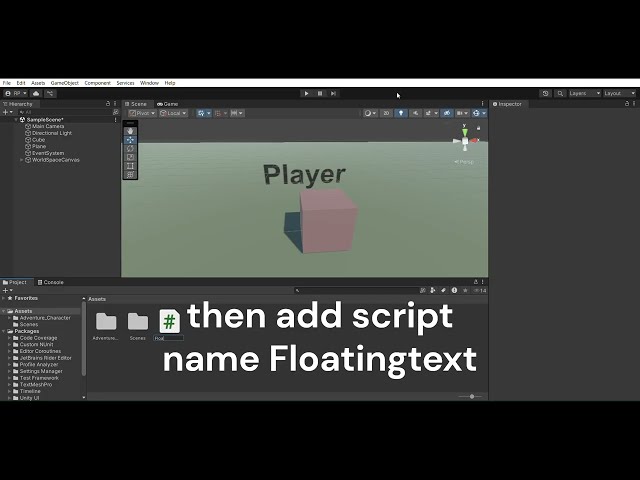Click the Inspector panel lock icon
Image resolution: width=640 pixels, height=480 pixels.
click(627, 104)
